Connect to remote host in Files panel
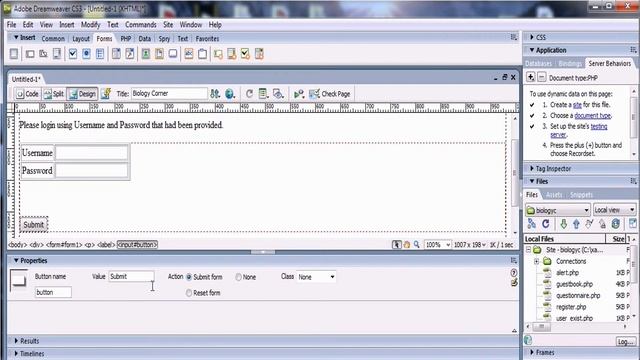 (531, 224)
